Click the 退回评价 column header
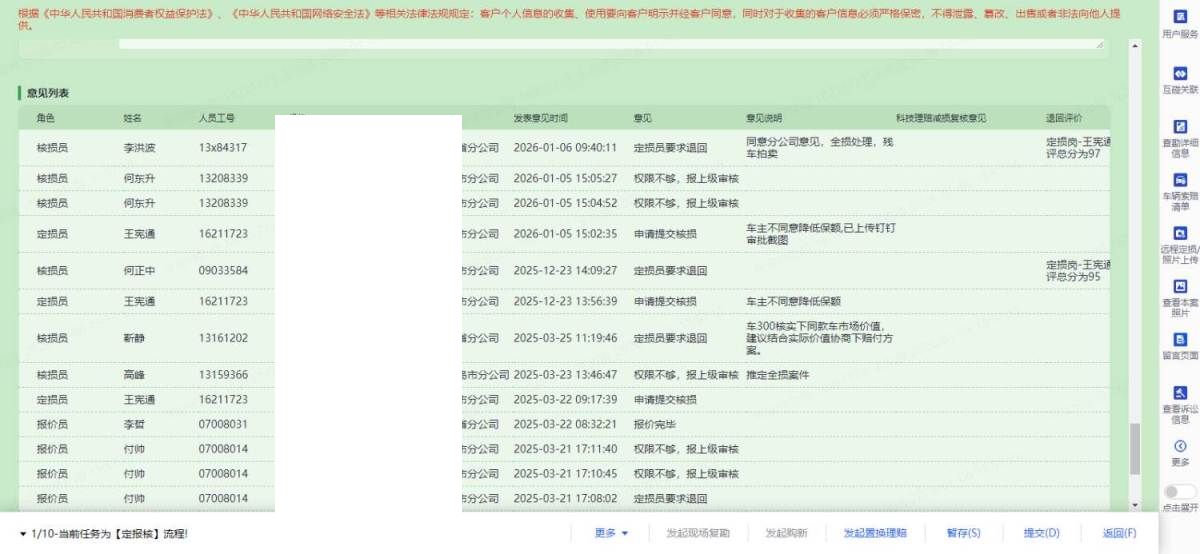1200x554 pixels. (1064, 118)
